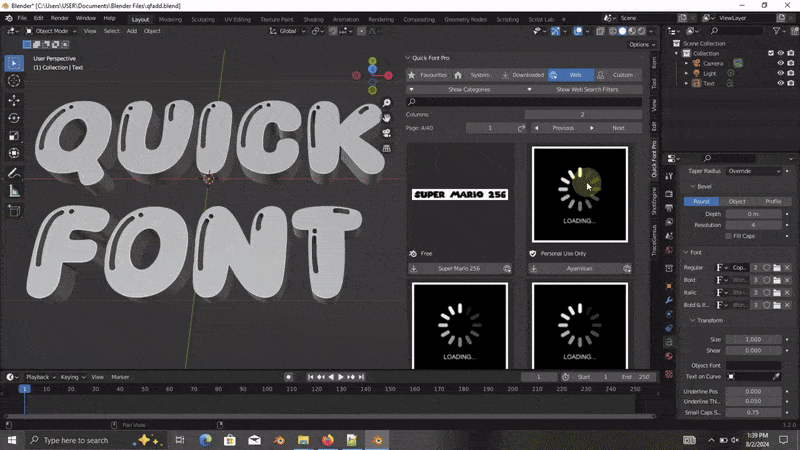Click the Size value slider field
The width and height of the screenshot is (800, 450).
[x=753, y=340]
